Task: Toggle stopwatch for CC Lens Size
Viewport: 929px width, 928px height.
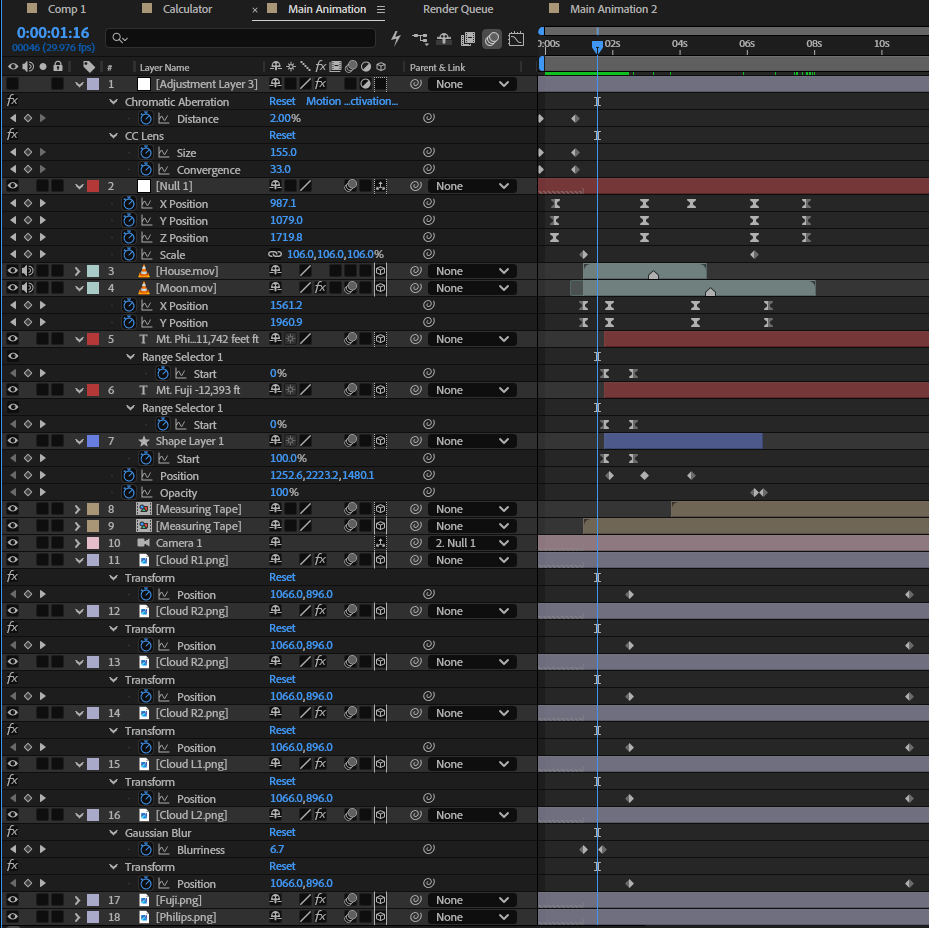Action: [146, 152]
